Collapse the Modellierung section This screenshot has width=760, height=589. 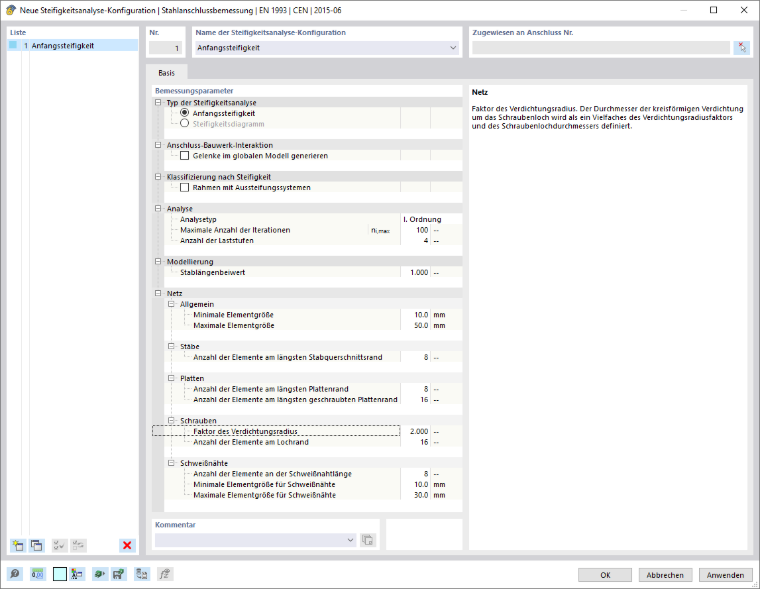(158, 261)
